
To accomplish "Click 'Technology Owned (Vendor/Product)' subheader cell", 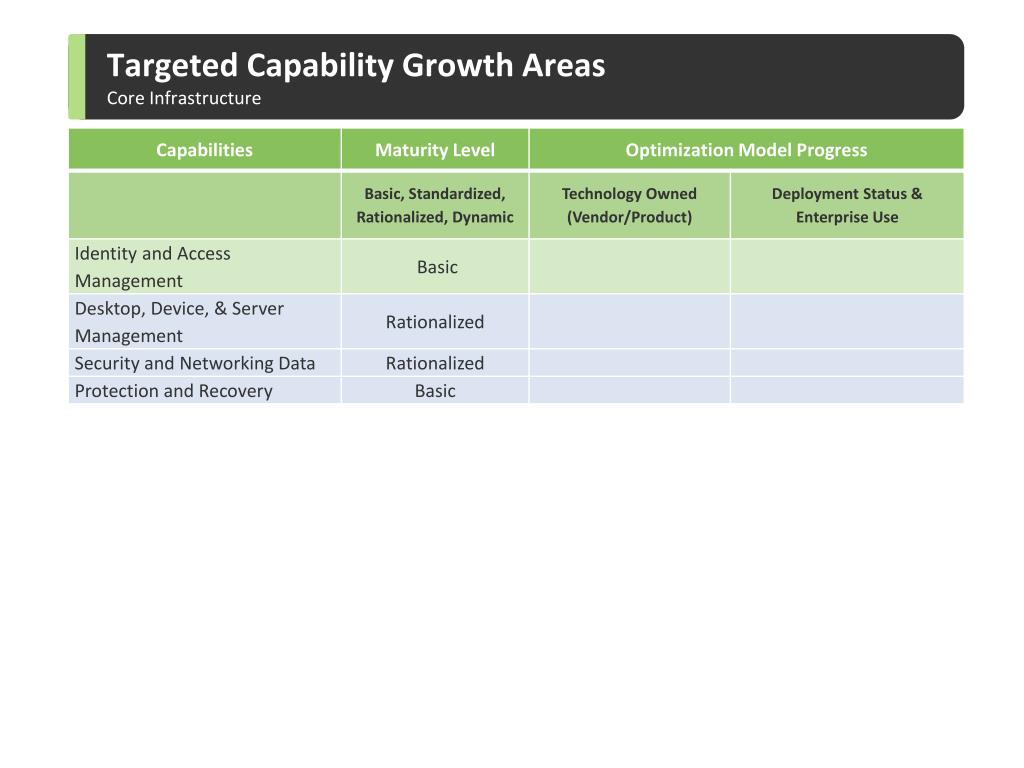I will [x=630, y=205].
